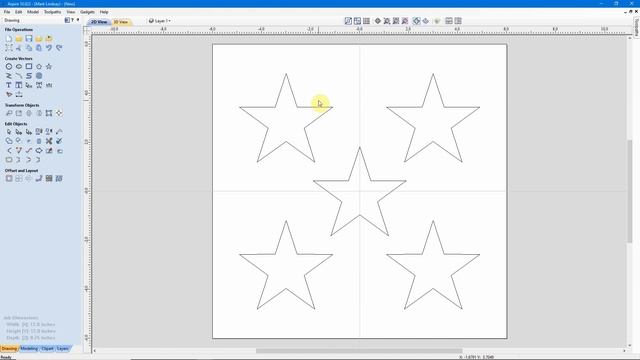The height and width of the screenshot is (360, 640).
Task: Open the Edit menu
Action: pos(18,12)
